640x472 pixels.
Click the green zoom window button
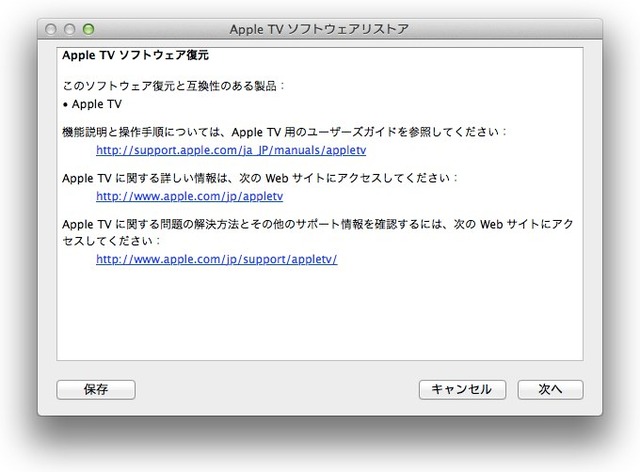[88, 29]
